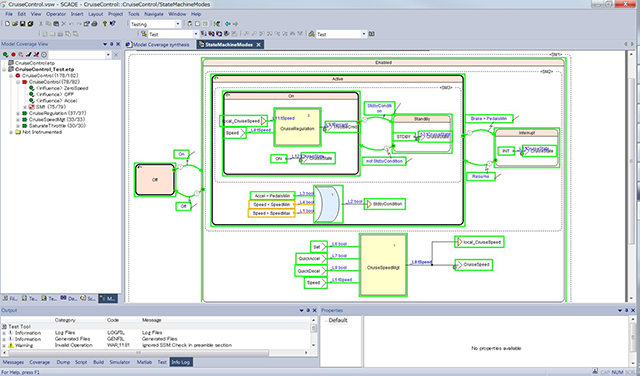
Task: Pin the Output panel
Action: tap(308, 310)
